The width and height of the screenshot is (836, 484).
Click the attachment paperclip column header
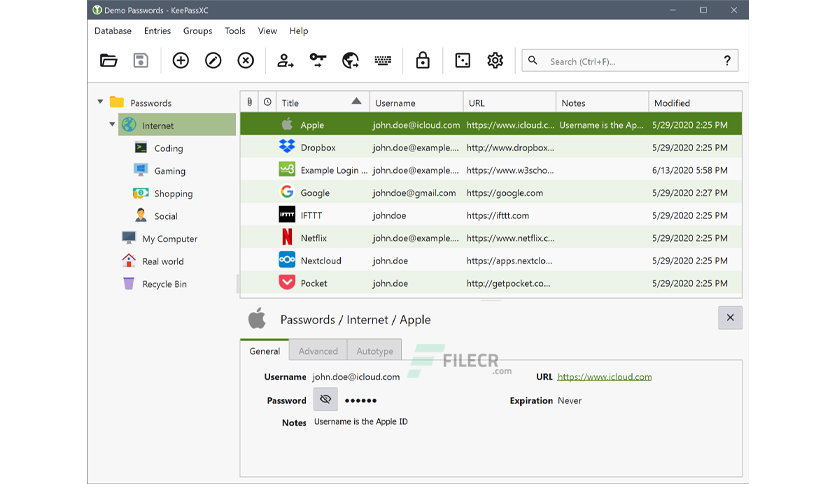pyautogui.click(x=250, y=102)
